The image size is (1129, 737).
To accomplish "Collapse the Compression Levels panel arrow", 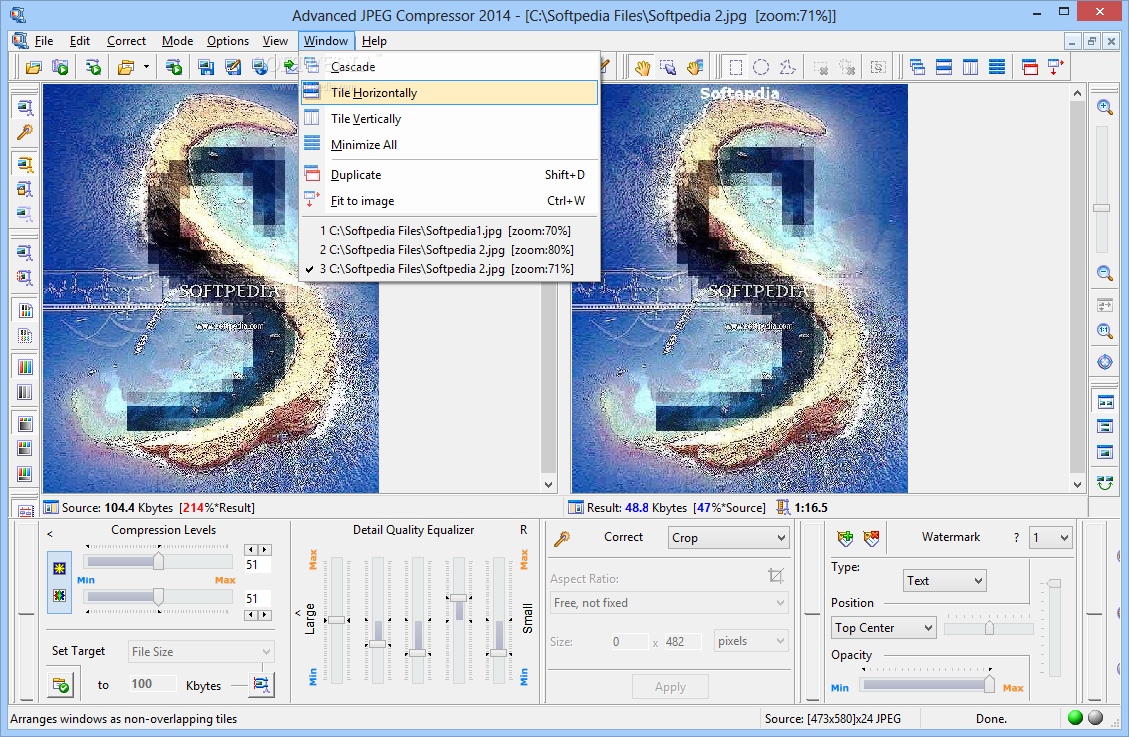I will point(50,534).
